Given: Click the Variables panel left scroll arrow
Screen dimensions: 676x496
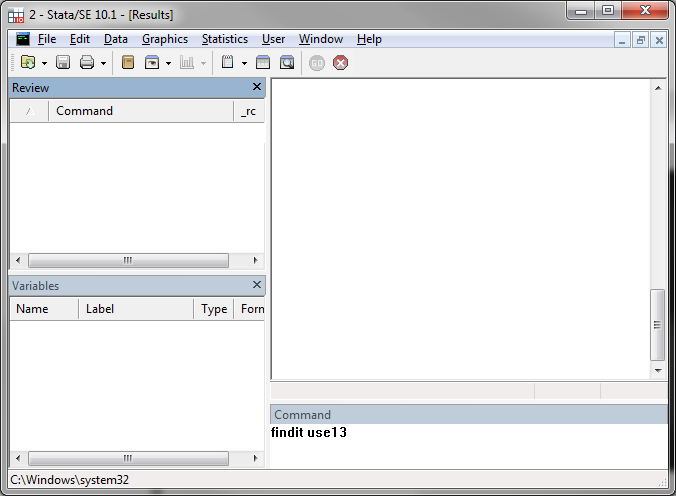Looking at the screenshot, I should tap(18, 458).
